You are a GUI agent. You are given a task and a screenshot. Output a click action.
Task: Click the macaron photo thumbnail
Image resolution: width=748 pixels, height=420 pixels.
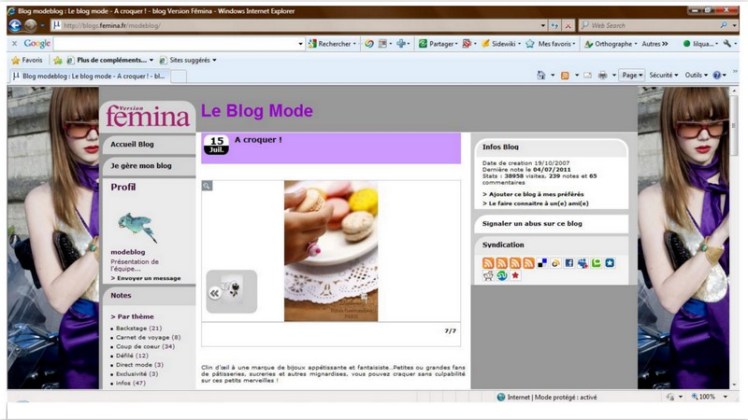pyautogui.click(x=330, y=250)
